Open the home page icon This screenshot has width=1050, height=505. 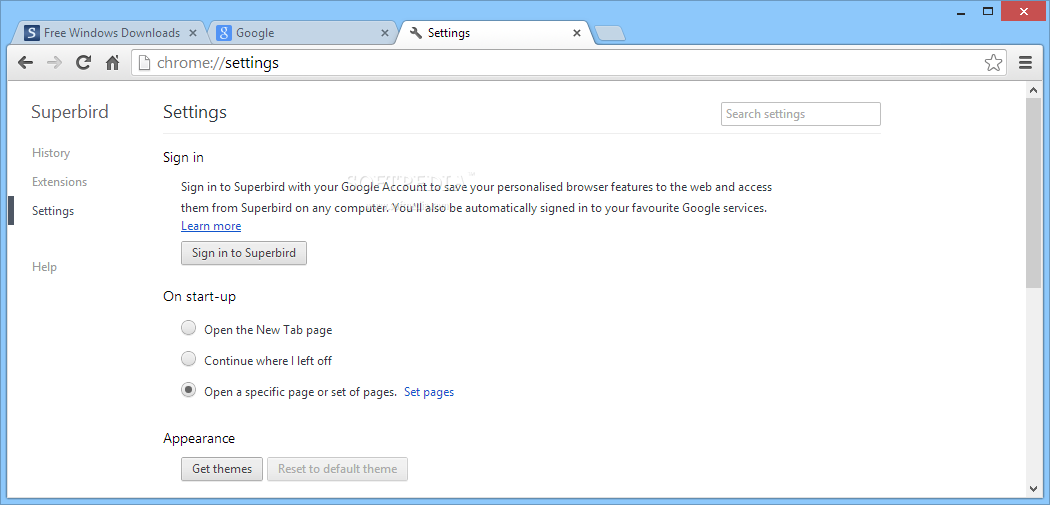(112, 63)
